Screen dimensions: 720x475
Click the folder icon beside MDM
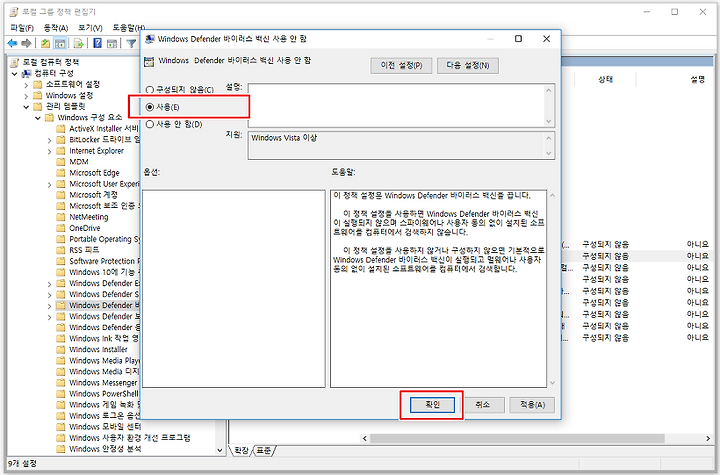click(x=61, y=162)
